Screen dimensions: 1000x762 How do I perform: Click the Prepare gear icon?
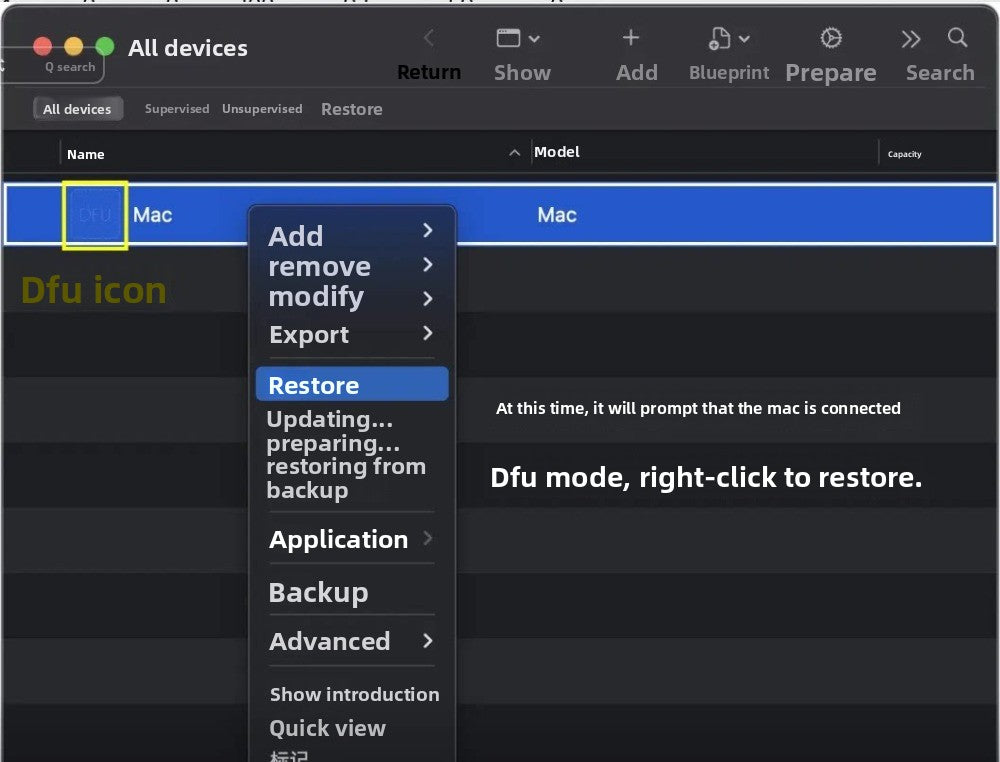pyautogui.click(x=830, y=38)
